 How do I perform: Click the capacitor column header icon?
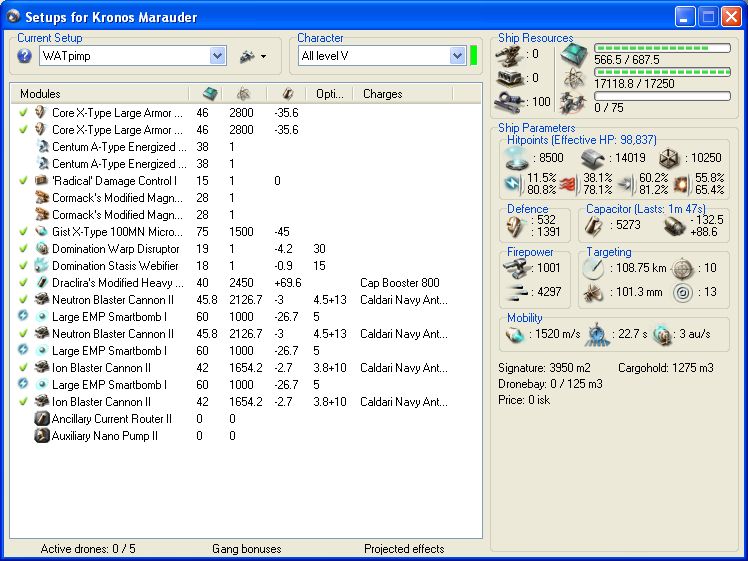pos(288,94)
